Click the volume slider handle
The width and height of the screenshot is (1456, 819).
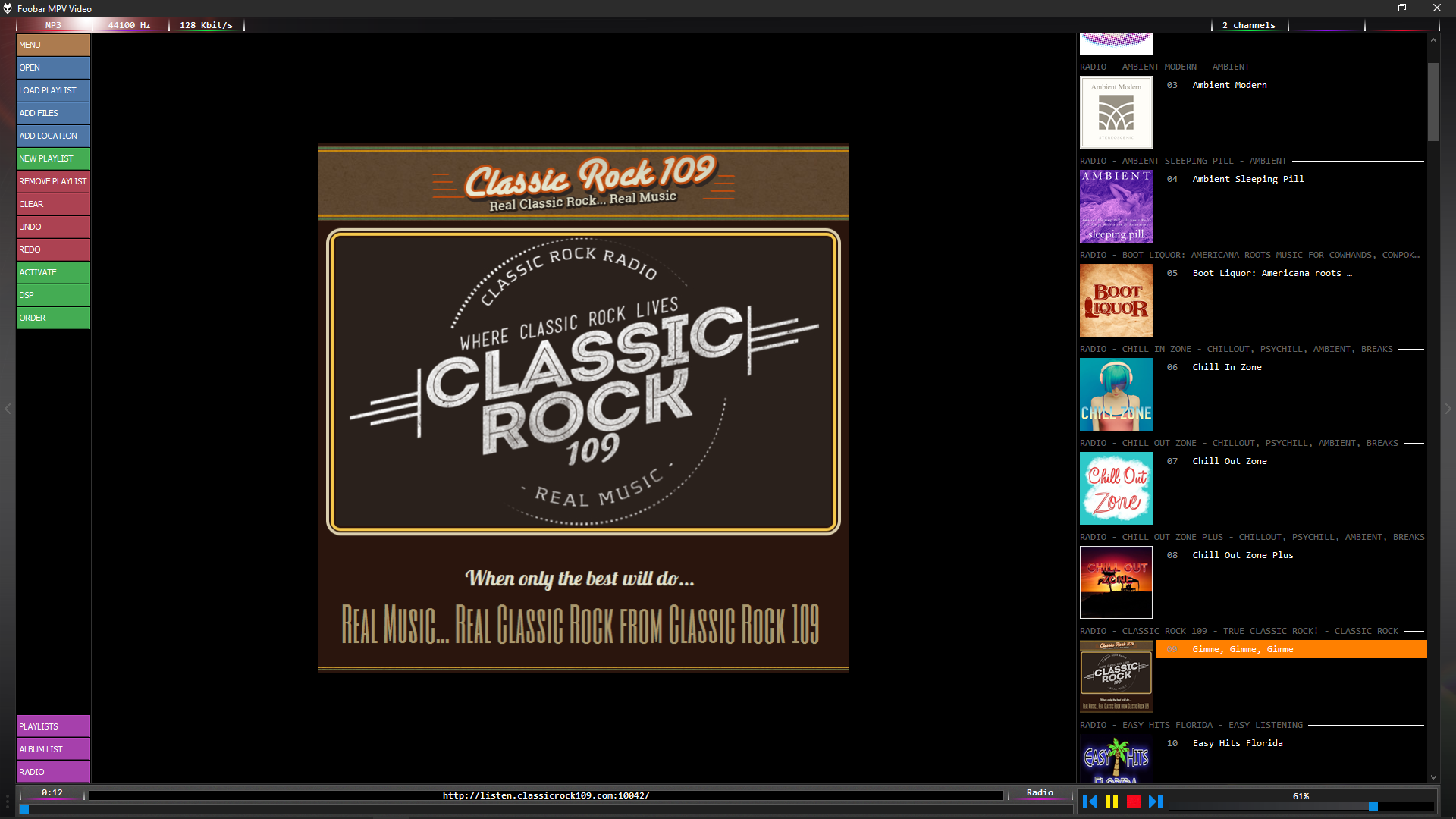[1373, 806]
